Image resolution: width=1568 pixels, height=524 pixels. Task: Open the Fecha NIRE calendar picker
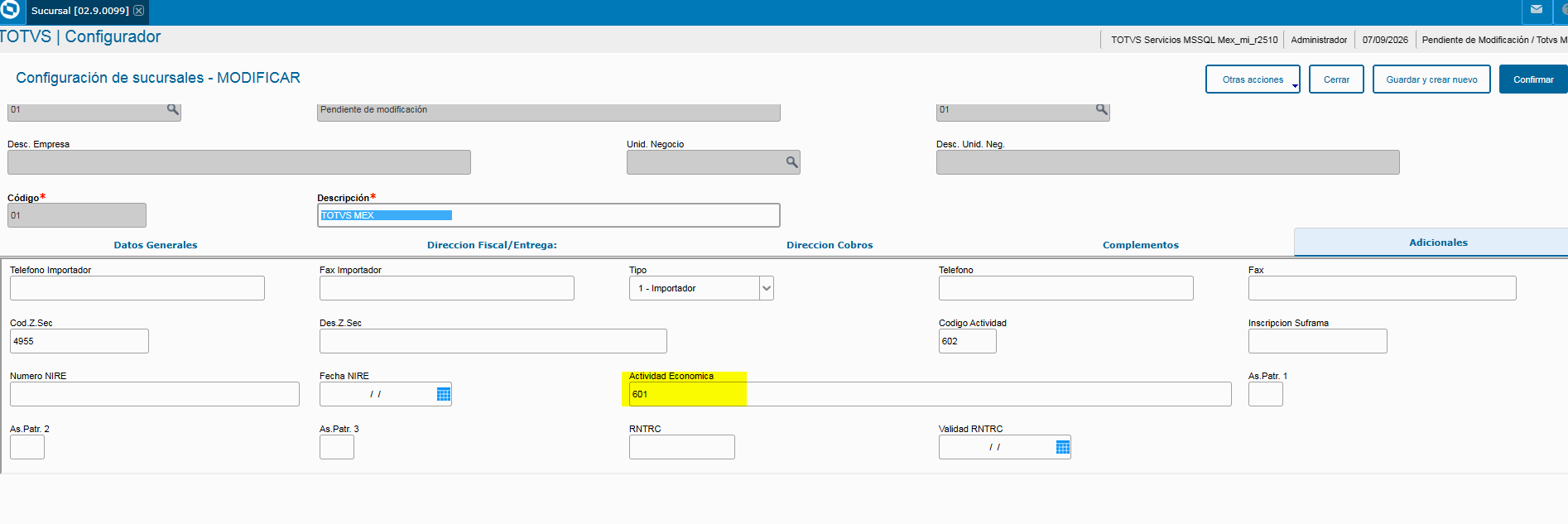click(444, 394)
